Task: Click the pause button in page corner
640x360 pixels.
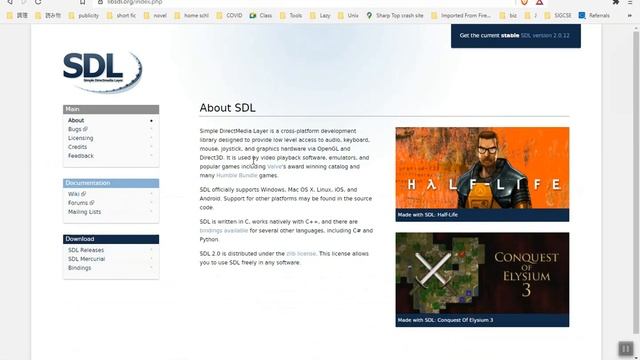Action: pyautogui.click(x=626, y=349)
